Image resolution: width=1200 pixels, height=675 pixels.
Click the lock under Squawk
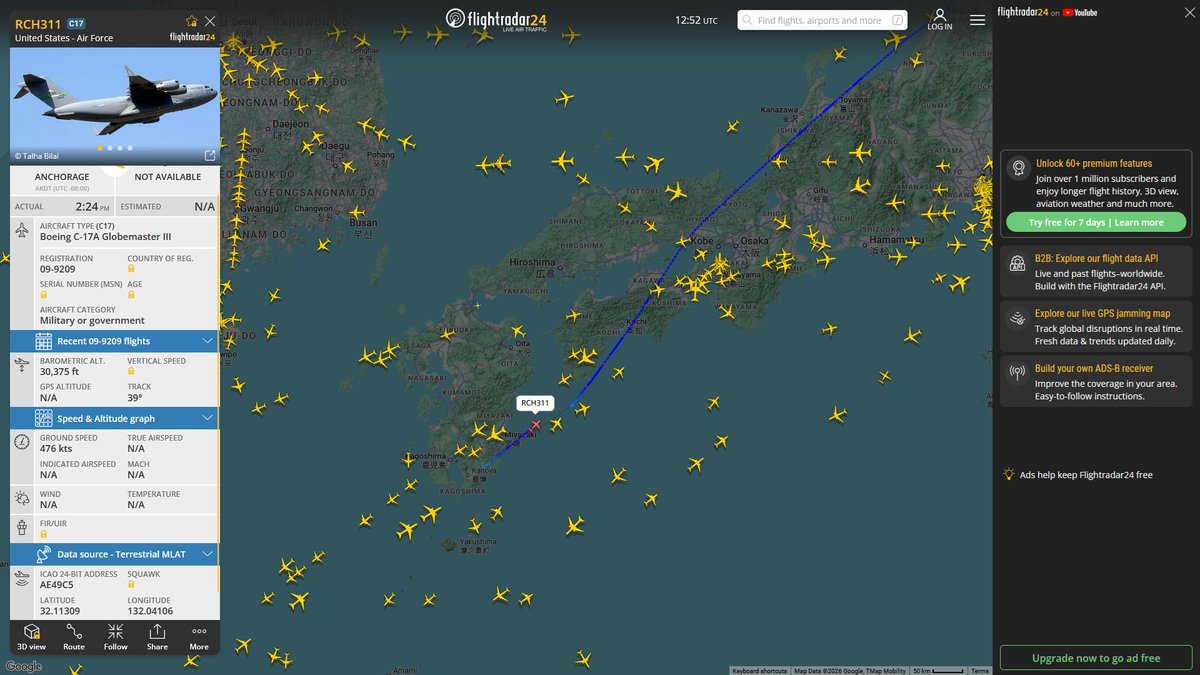[x=131, y=586]
